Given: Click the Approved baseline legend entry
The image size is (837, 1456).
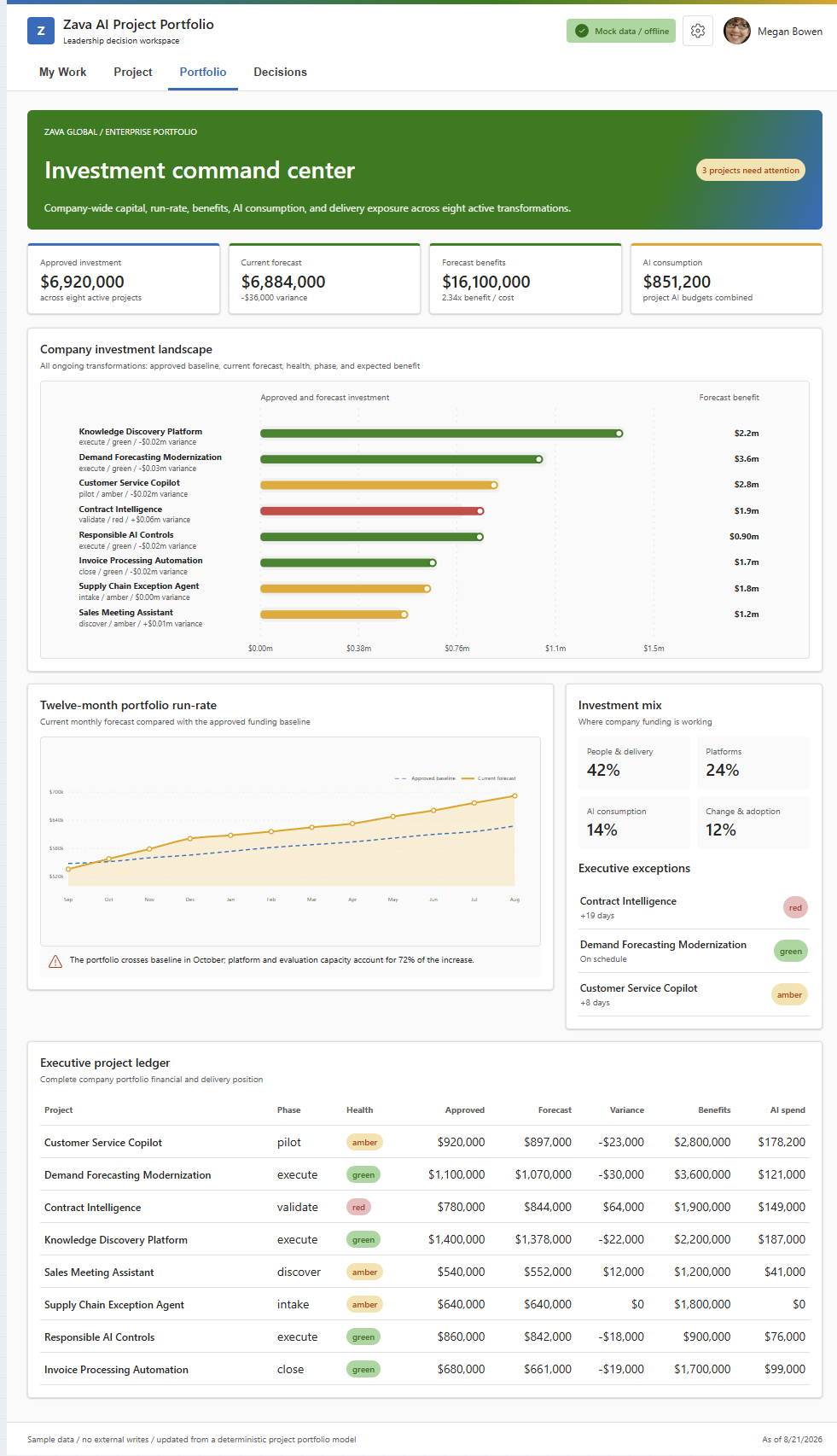Looking at the screenshot, I should click(425, 778).
